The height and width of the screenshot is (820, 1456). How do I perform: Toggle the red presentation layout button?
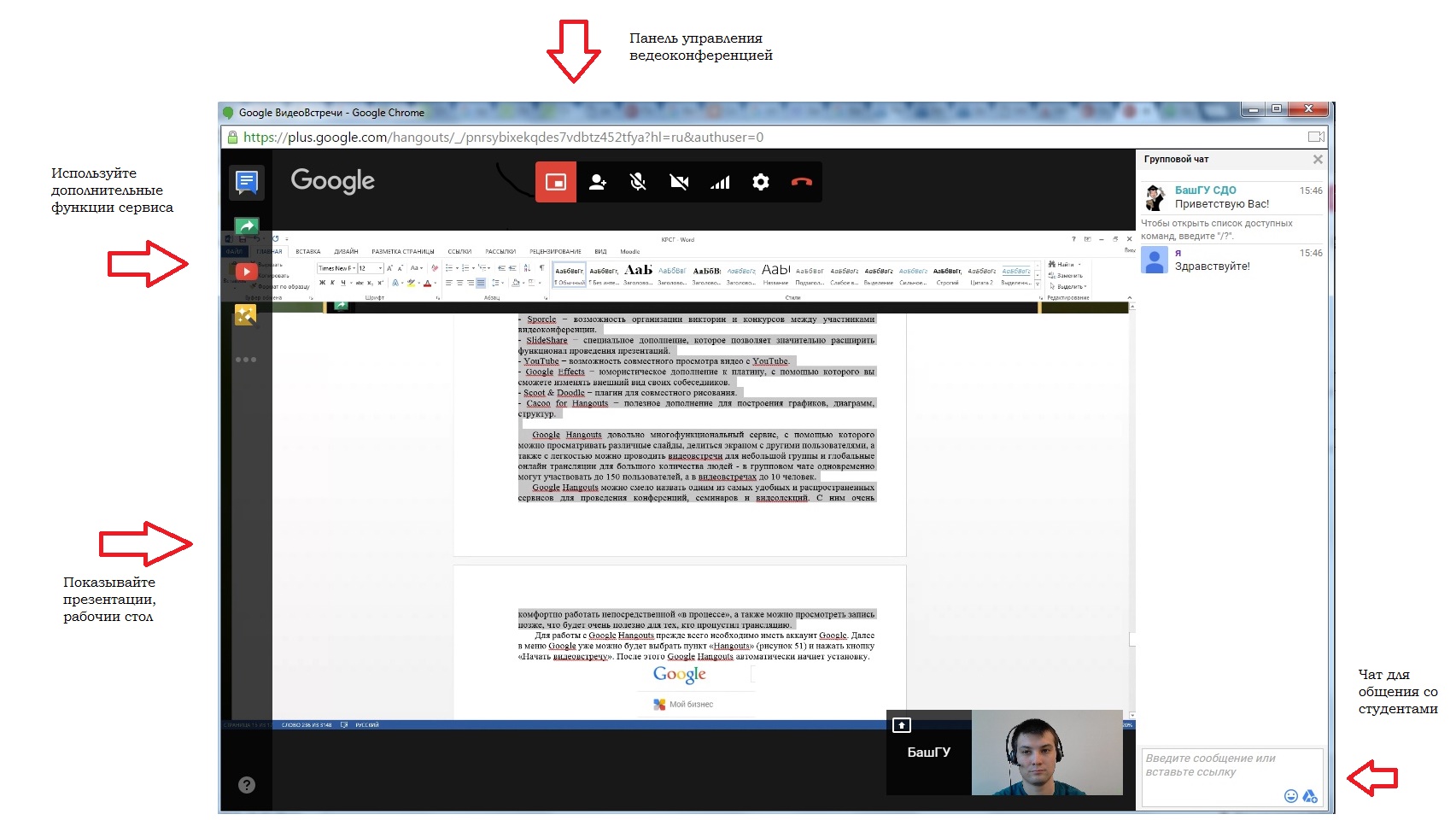[x=556, y=182]
